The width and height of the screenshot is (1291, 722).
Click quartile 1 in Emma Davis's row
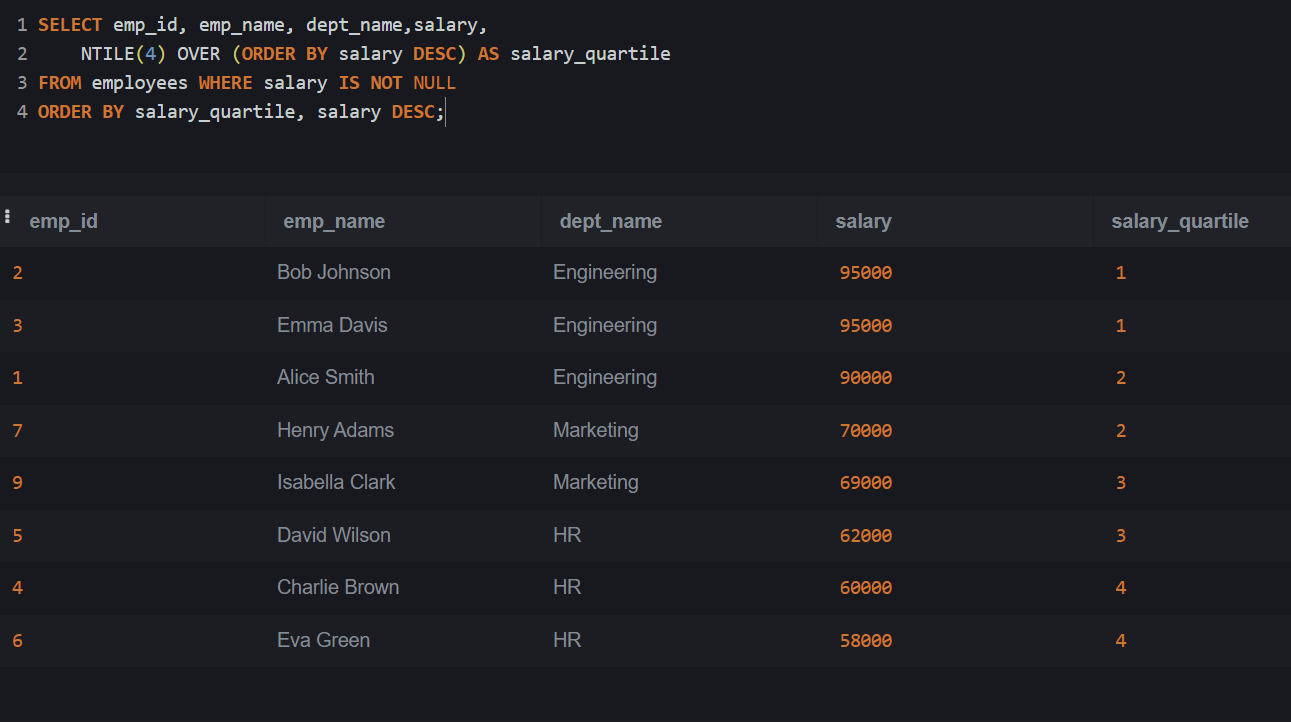point(1121,326)
